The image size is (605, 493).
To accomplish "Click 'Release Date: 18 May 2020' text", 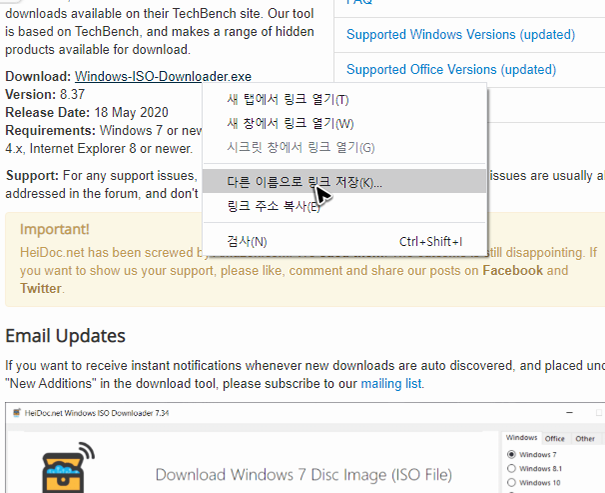I will (87, 113).
